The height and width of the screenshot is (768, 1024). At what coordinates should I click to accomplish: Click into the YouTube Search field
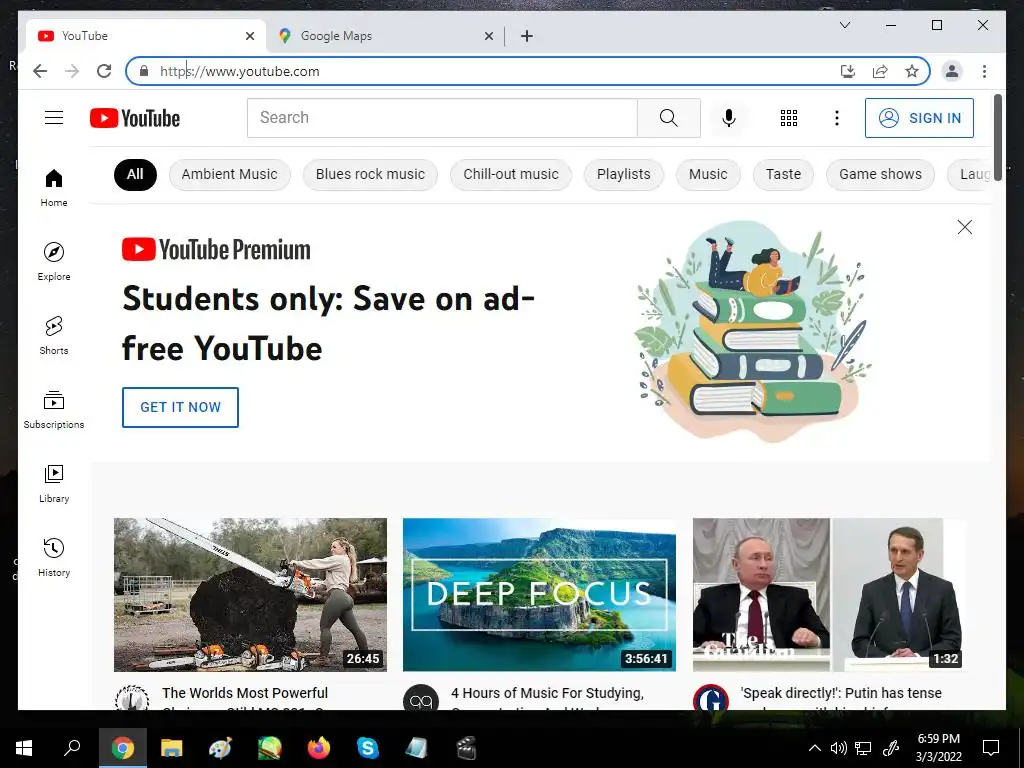coord(442,118)
